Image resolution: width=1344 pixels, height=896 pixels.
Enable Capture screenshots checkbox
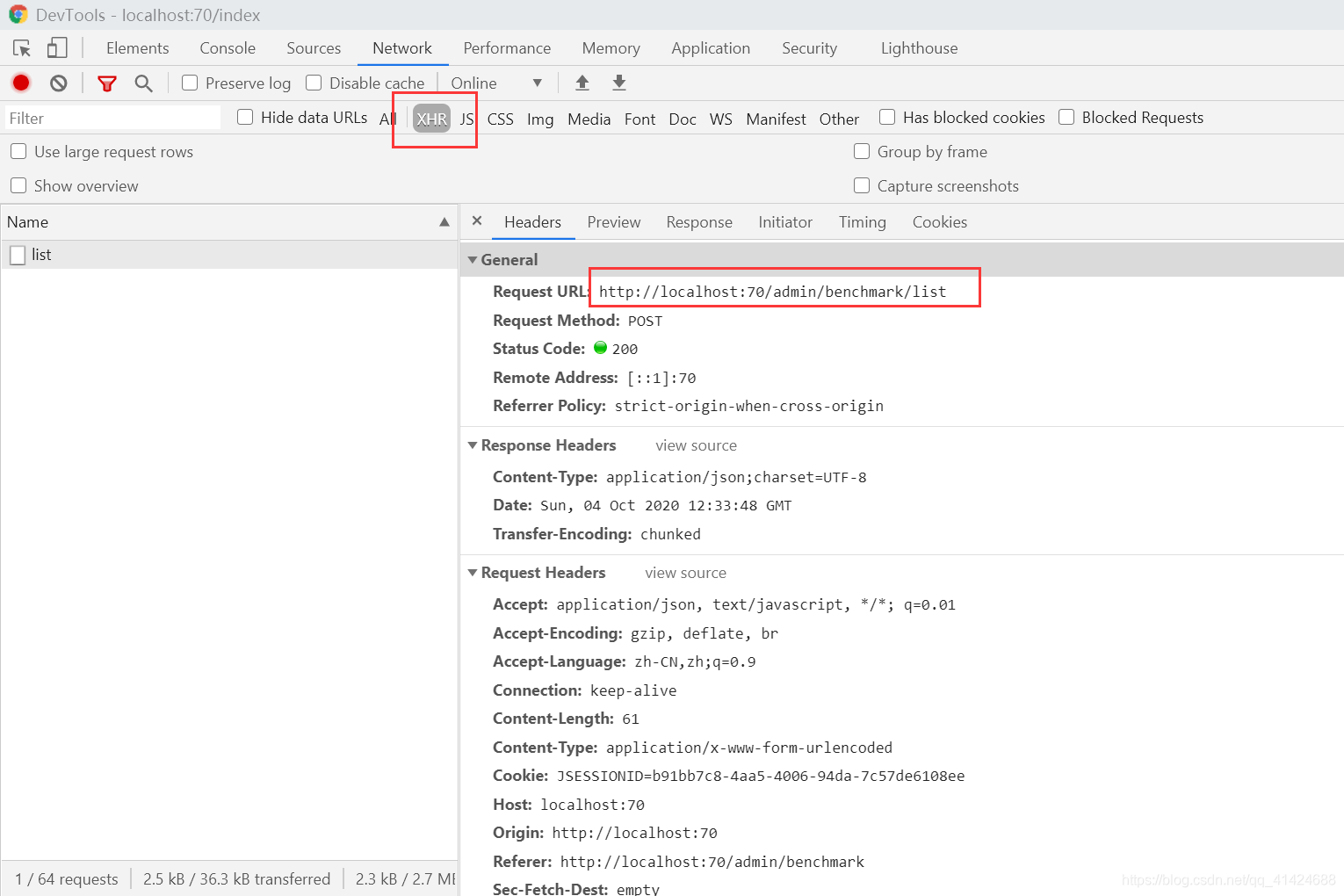pyautogui.click(x=862, y=185)
